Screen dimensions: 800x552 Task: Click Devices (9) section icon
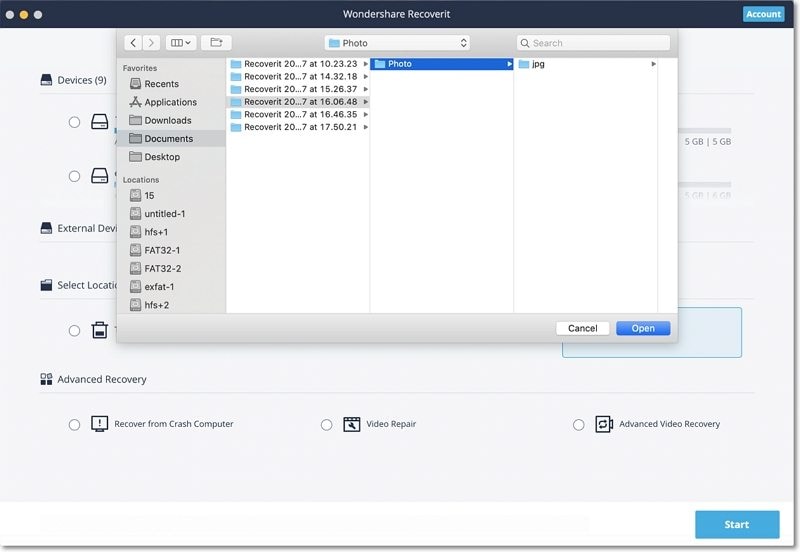(46, 80)
